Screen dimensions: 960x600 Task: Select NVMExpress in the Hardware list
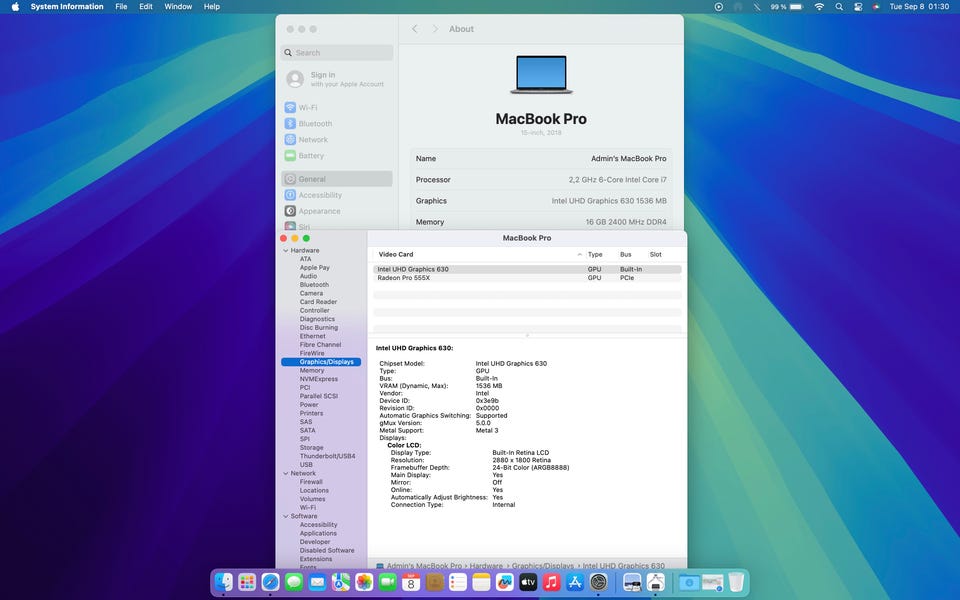[x=318, y=379]
